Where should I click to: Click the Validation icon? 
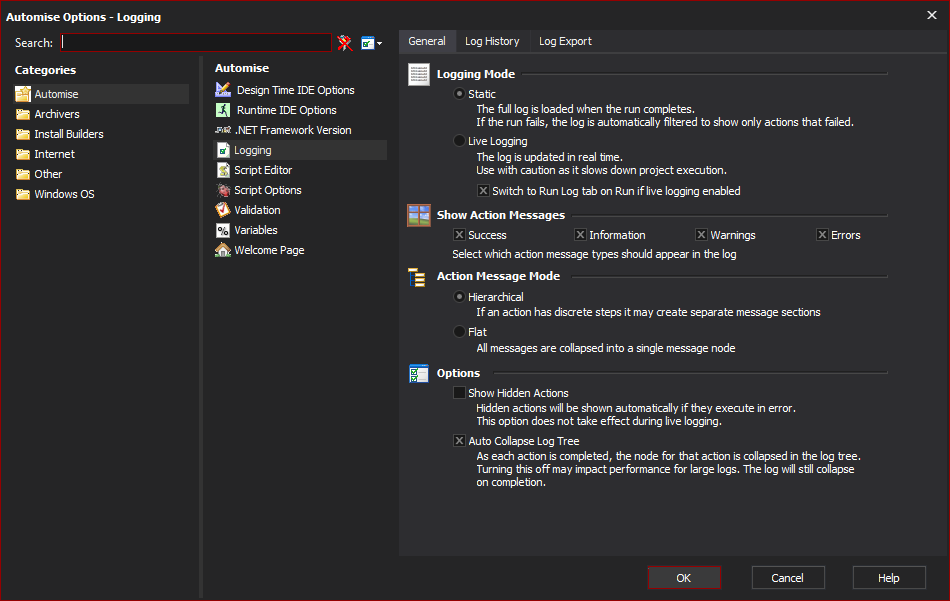tap(223, 210)
